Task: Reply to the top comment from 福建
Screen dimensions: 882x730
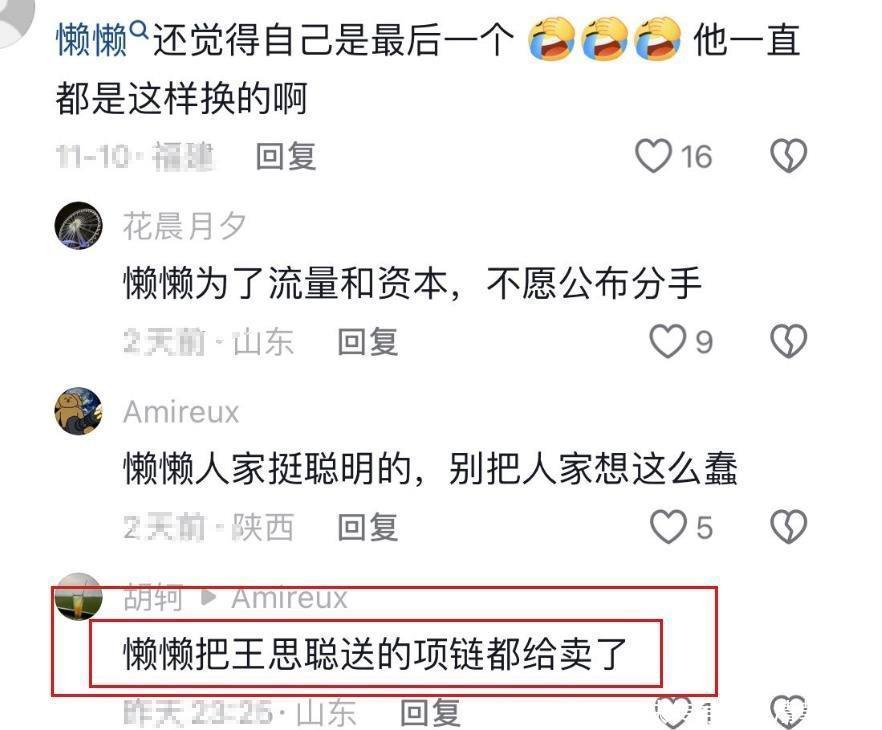Action: click(x=286, y=156)
